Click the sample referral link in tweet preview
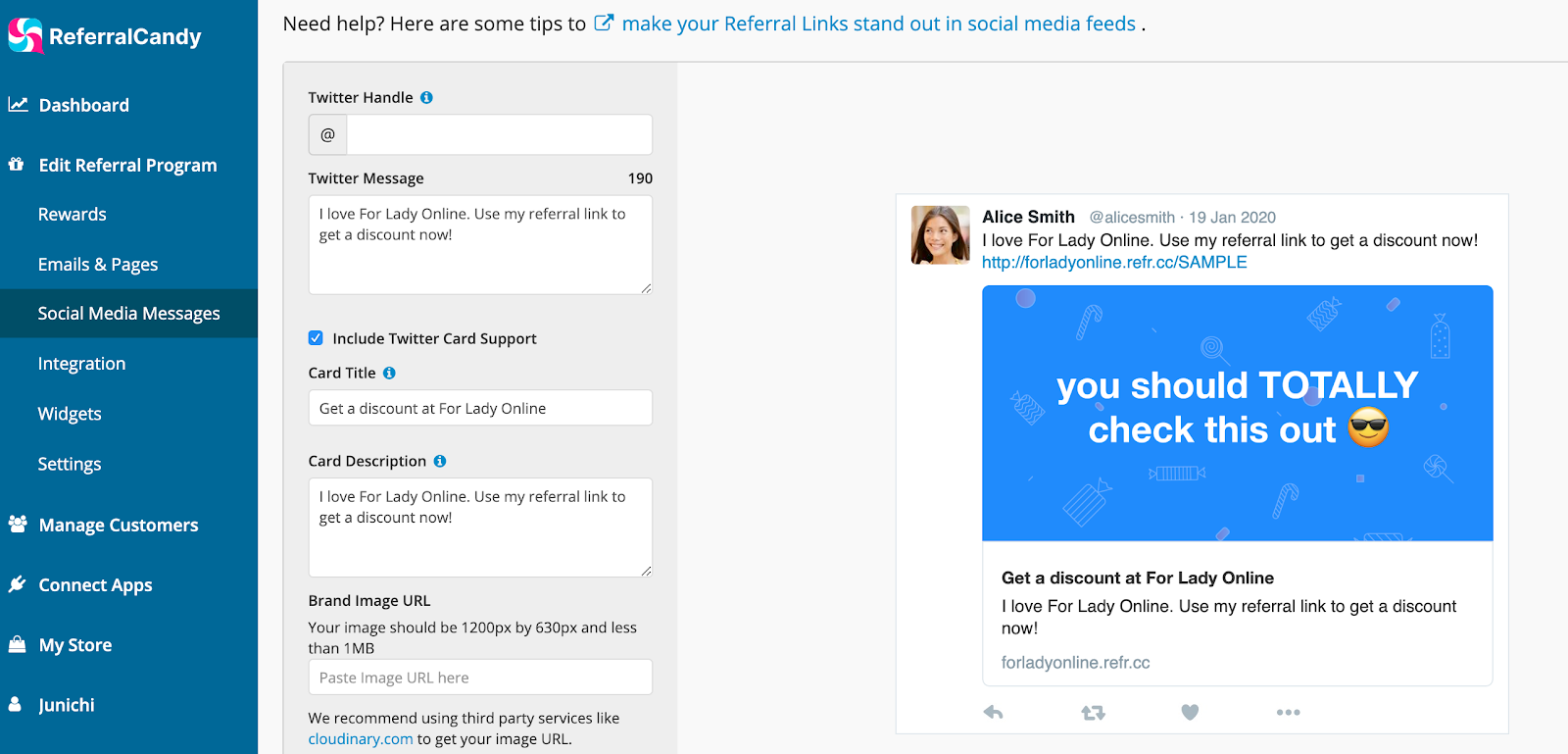Viewport: 1568px width, 754px height. (x=1114, y=263)
